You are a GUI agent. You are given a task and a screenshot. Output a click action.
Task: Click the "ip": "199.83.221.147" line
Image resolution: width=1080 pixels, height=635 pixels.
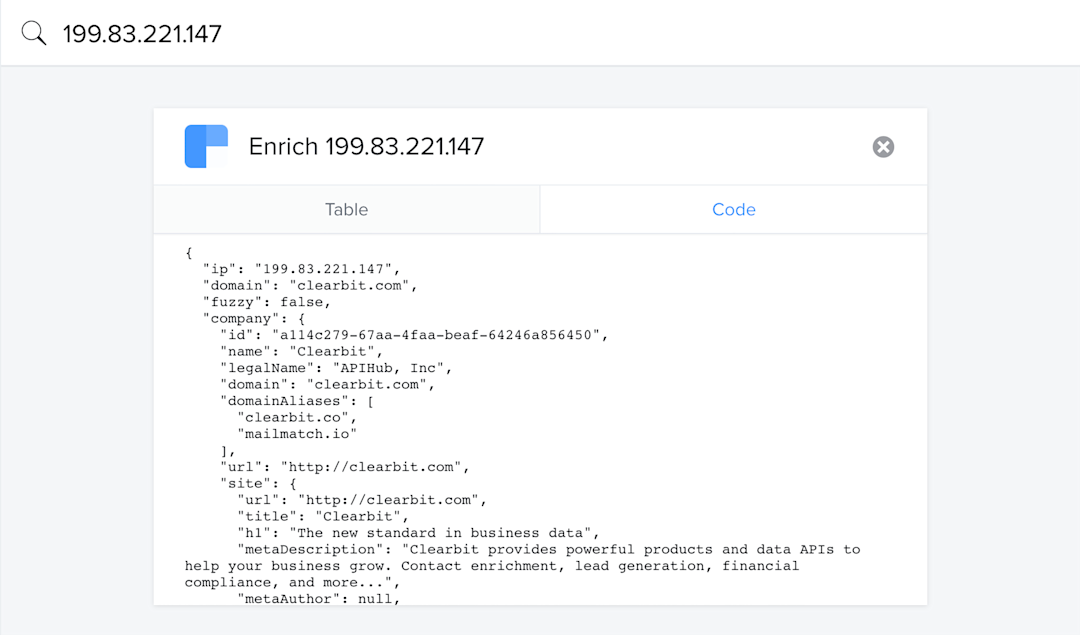coord(301,269)
